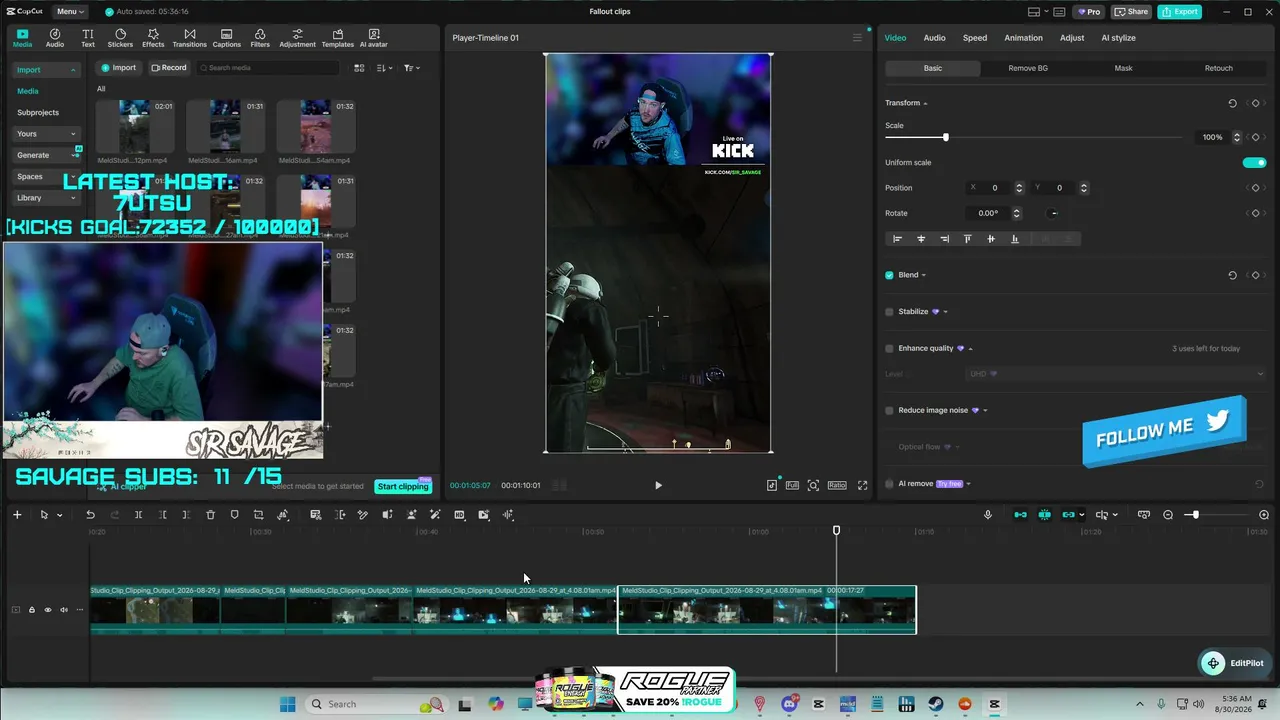
Task: Switch to the Speed inspector tab
Action: click(x=975, y=38)
